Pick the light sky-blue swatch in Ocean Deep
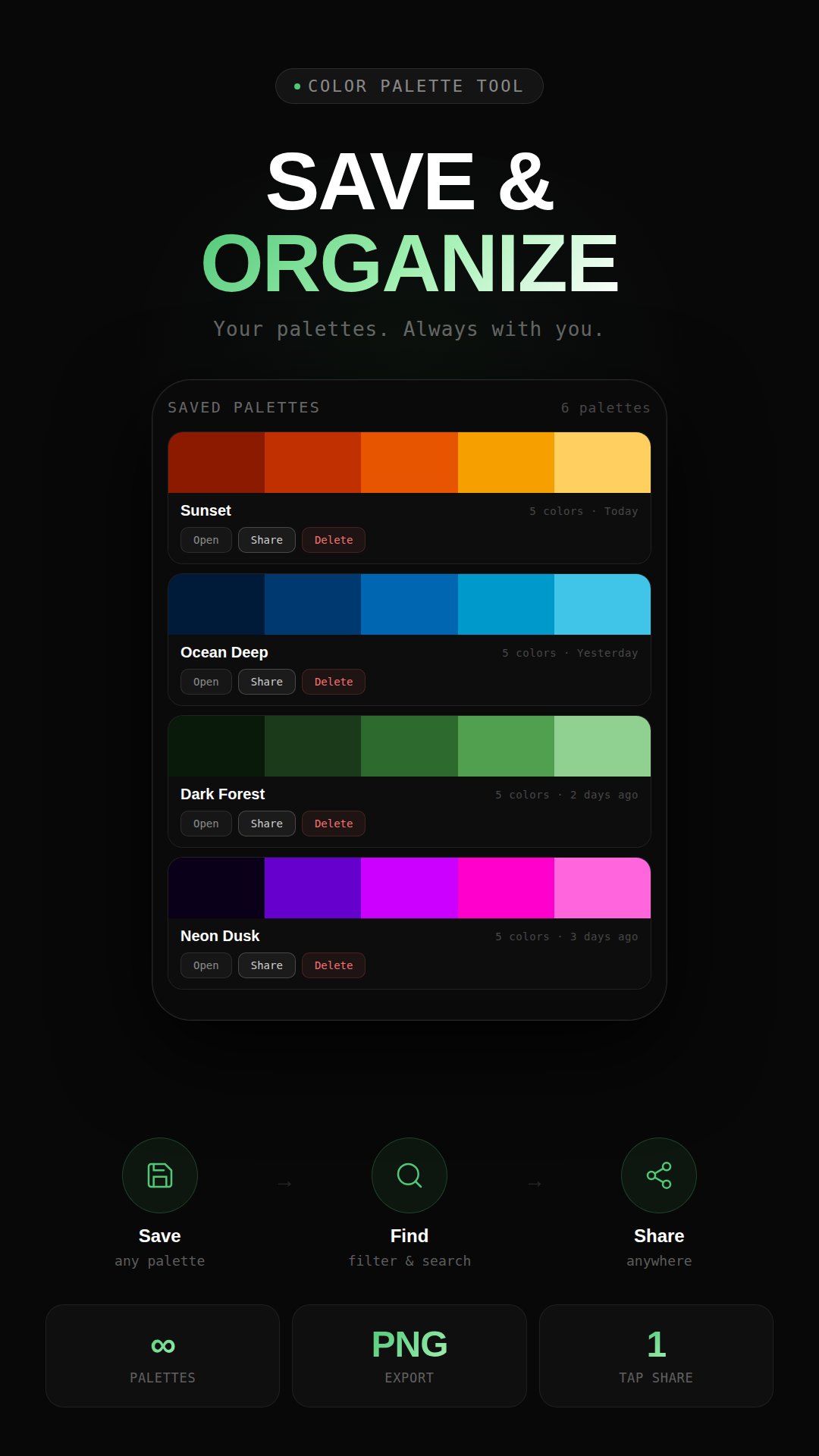Viewport: 819px width, 1456px height. click(602, 604)
